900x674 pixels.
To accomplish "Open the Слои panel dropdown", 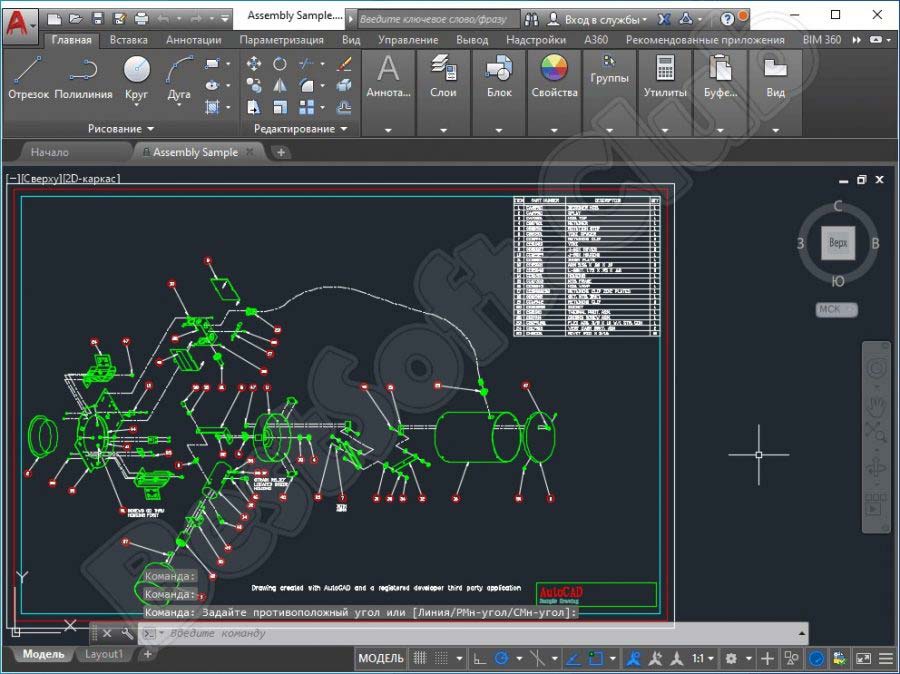I will tap(443, 130).
